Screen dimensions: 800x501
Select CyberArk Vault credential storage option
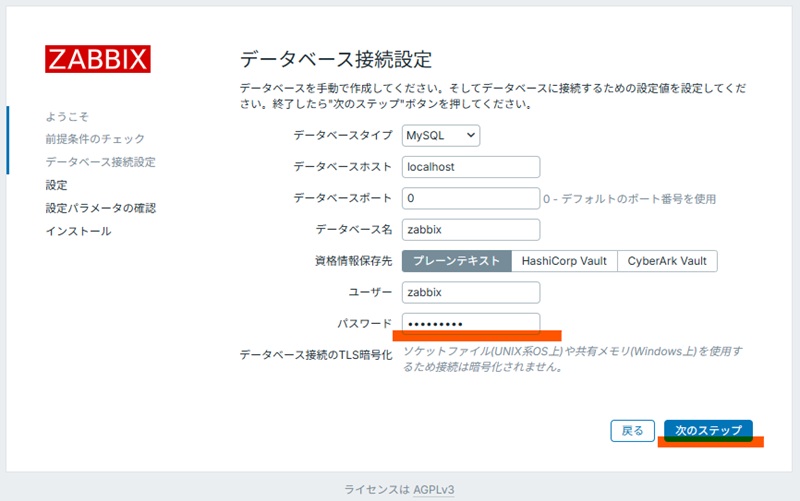pyautogui.click(x=667, y=261)
